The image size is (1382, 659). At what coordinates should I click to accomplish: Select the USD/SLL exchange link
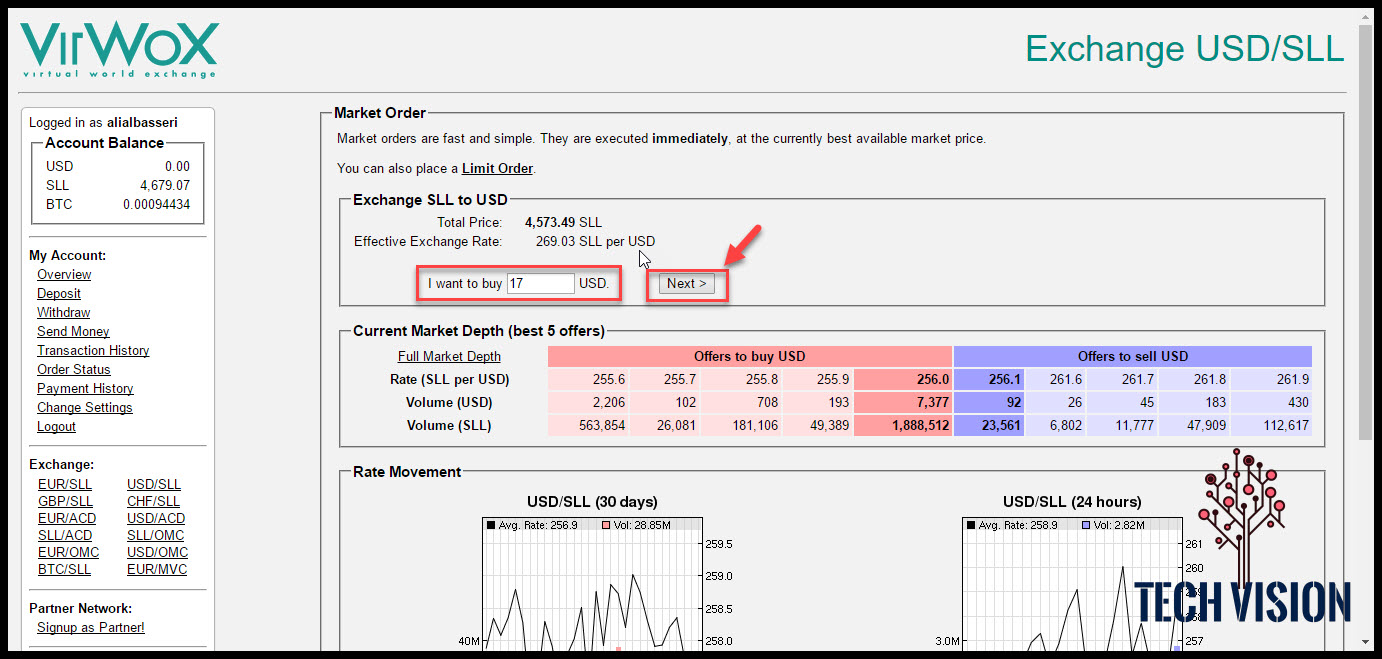pos(154,484)
